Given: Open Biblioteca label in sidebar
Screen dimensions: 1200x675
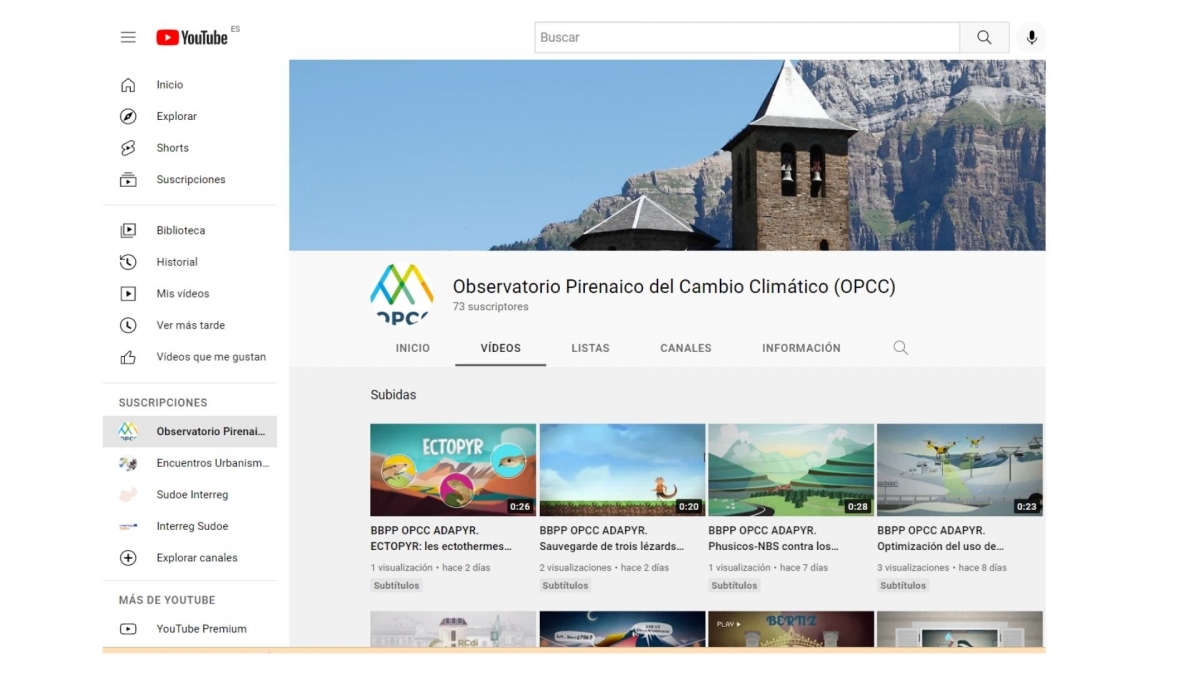Looking at the screenshot, I should (x=180, y=230).
